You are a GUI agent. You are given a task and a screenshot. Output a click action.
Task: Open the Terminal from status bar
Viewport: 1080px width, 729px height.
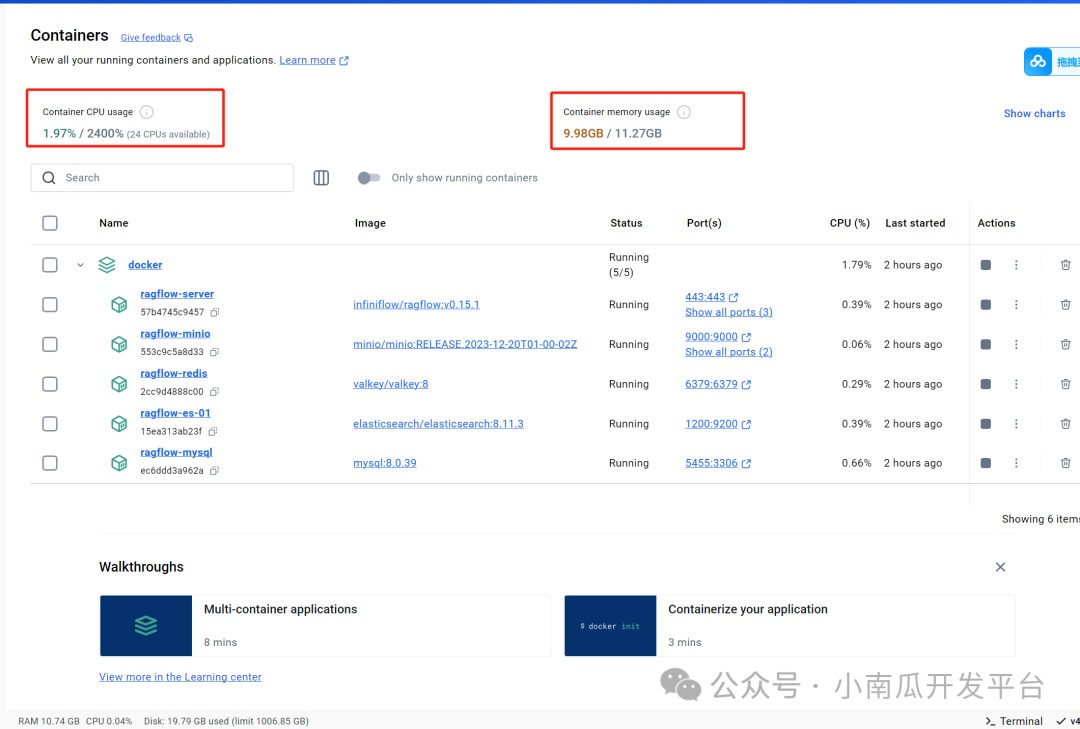(x=1014, y=721)
